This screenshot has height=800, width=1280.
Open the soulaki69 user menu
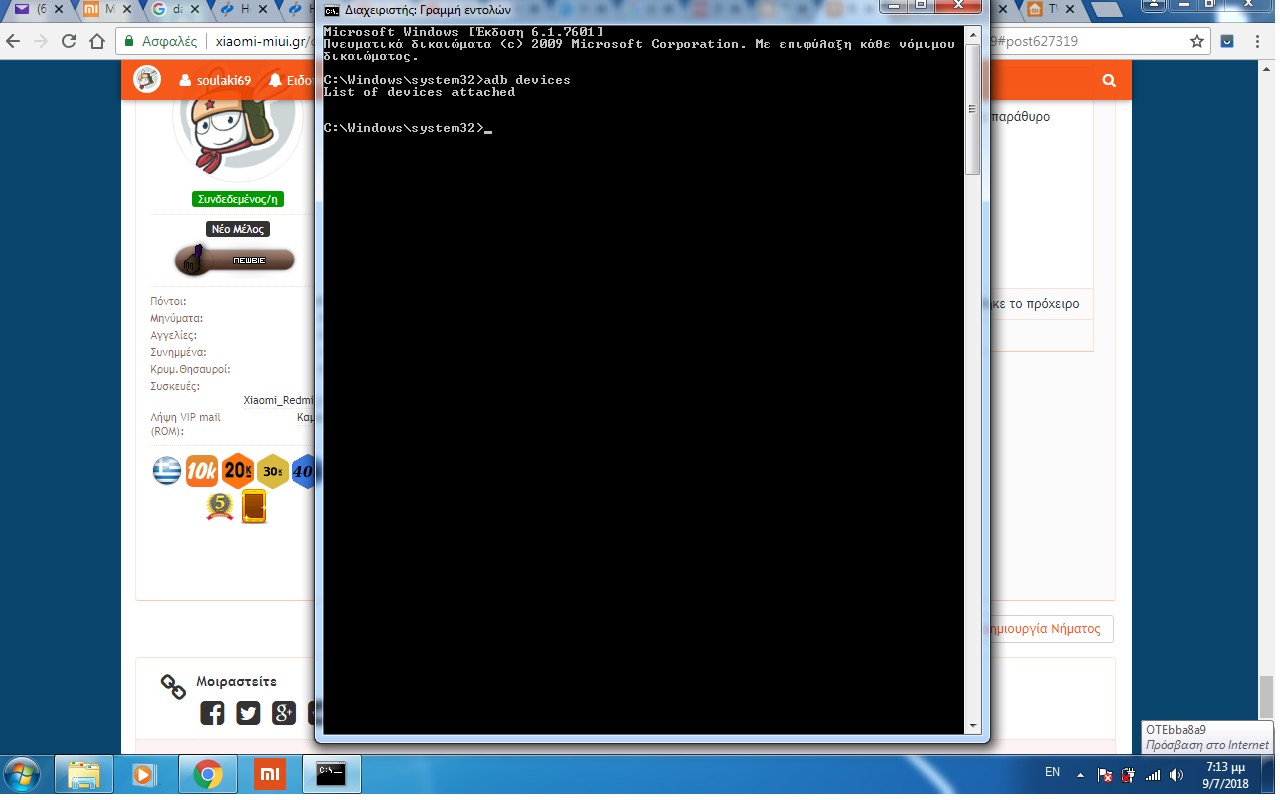(214, 80)
